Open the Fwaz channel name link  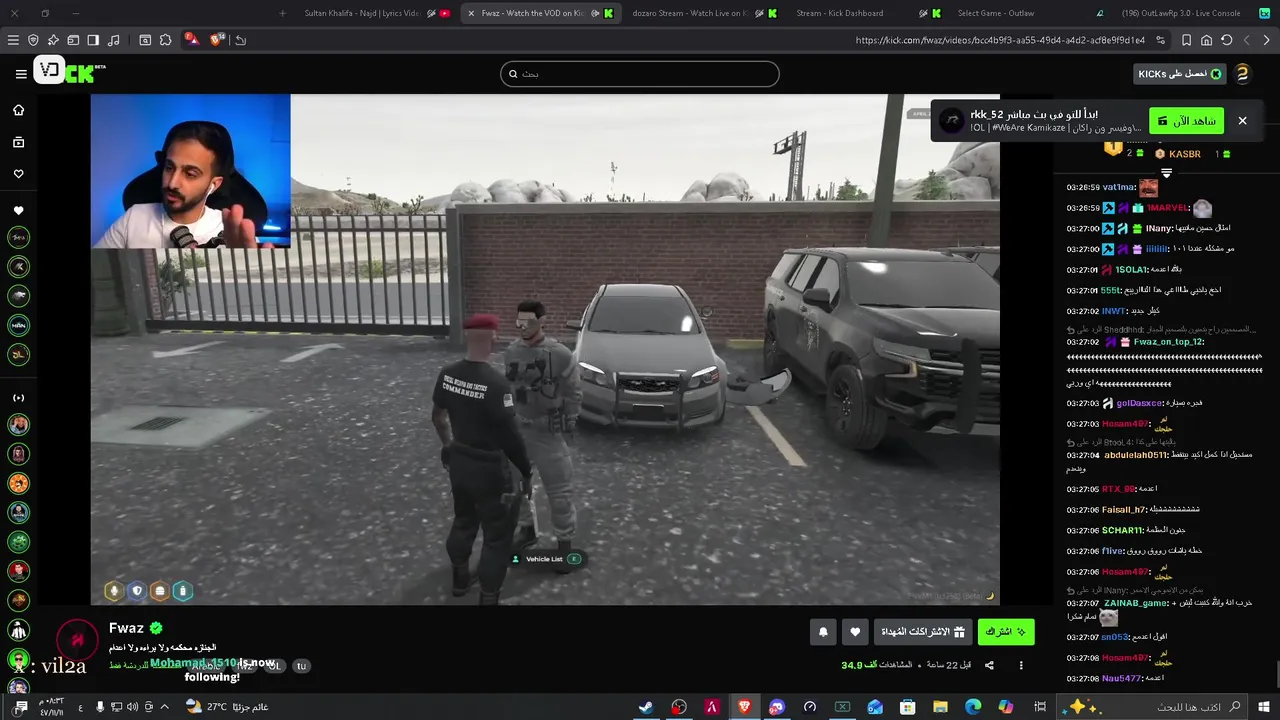pos(127,628)
